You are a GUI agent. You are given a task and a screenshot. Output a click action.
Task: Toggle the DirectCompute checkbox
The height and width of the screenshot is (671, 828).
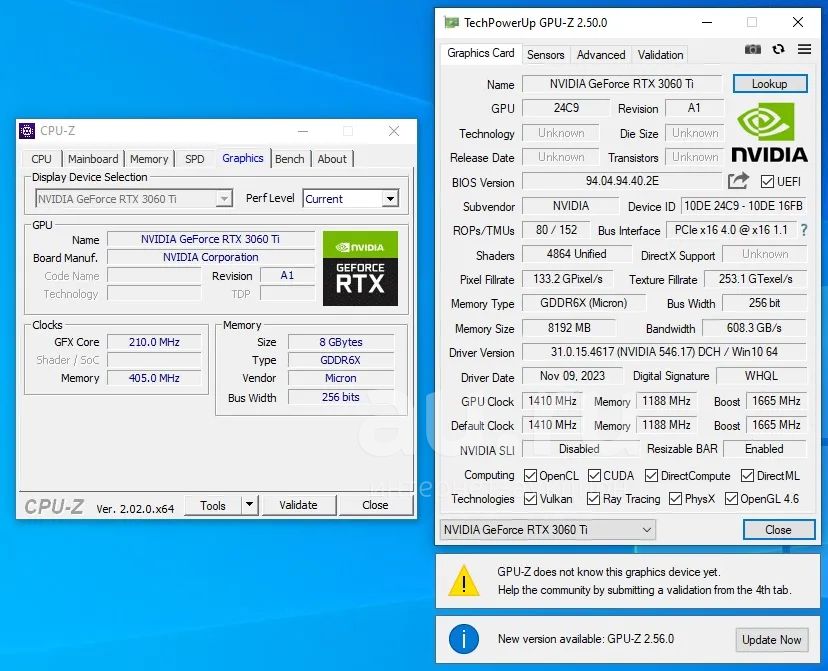pyautogui.click(x=652, y=476)
